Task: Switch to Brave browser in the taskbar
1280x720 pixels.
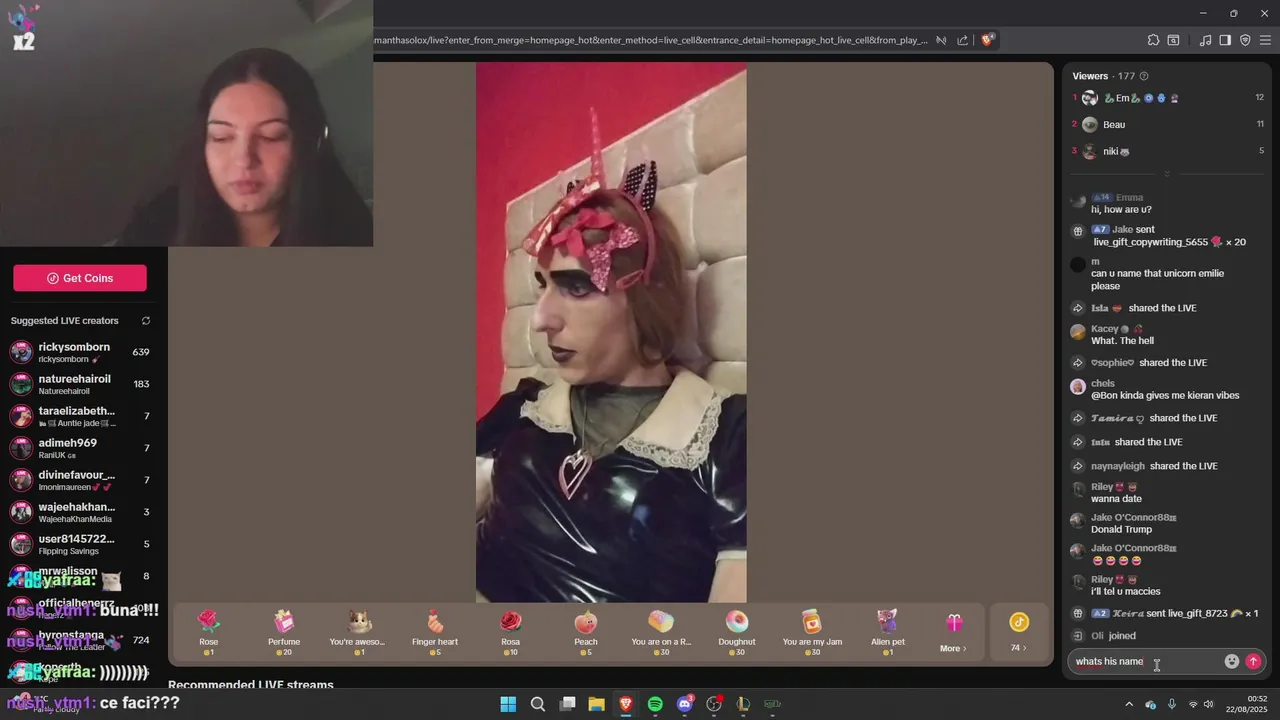Action: (x=625, y=704)
